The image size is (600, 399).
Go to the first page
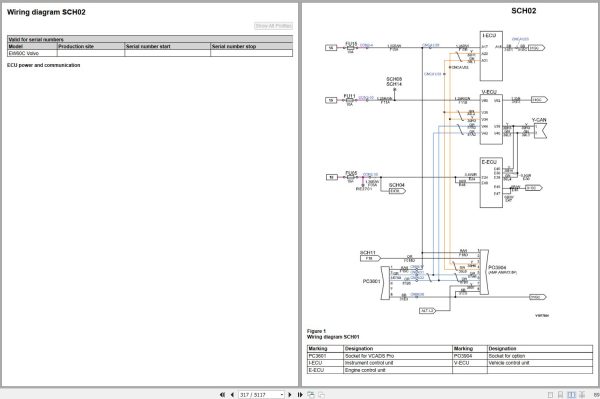222,394
